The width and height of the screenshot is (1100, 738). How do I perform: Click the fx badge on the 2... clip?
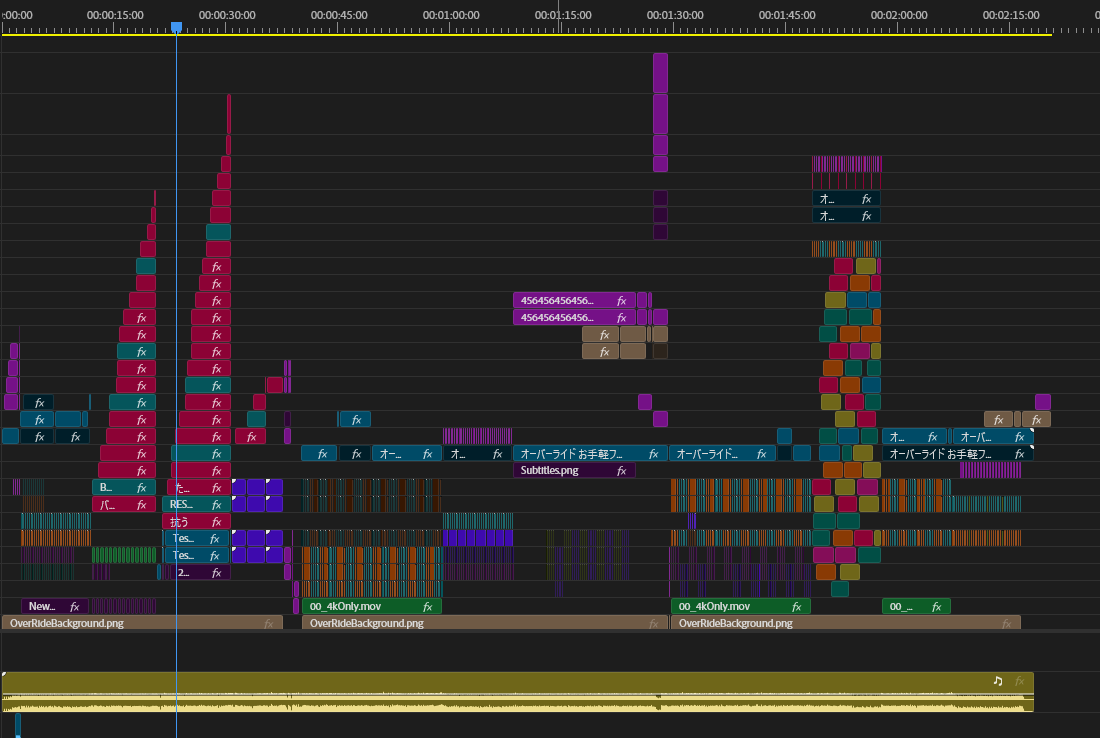216,573
